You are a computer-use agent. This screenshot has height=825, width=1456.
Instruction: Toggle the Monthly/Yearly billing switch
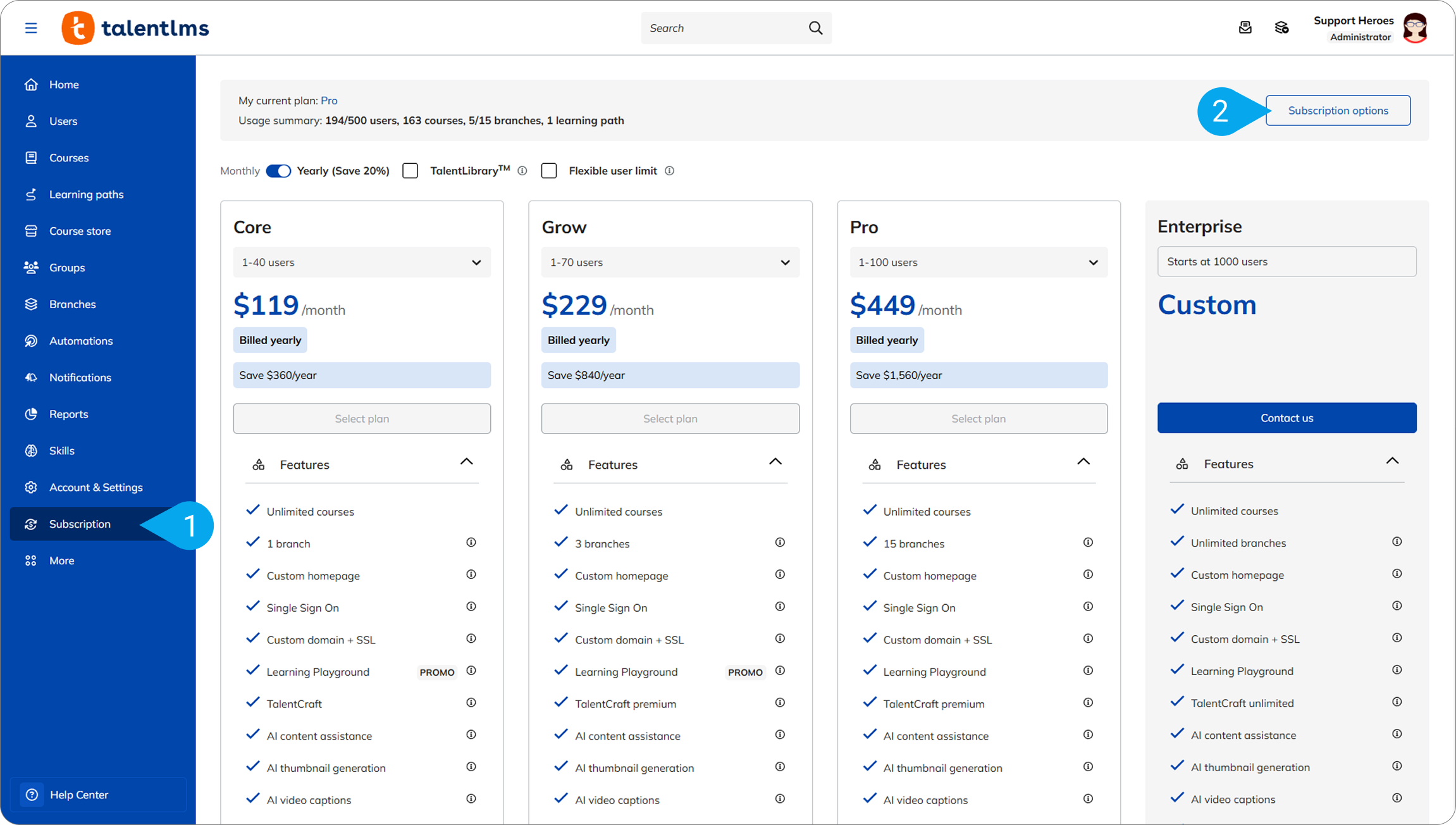[x=278, y=171]
